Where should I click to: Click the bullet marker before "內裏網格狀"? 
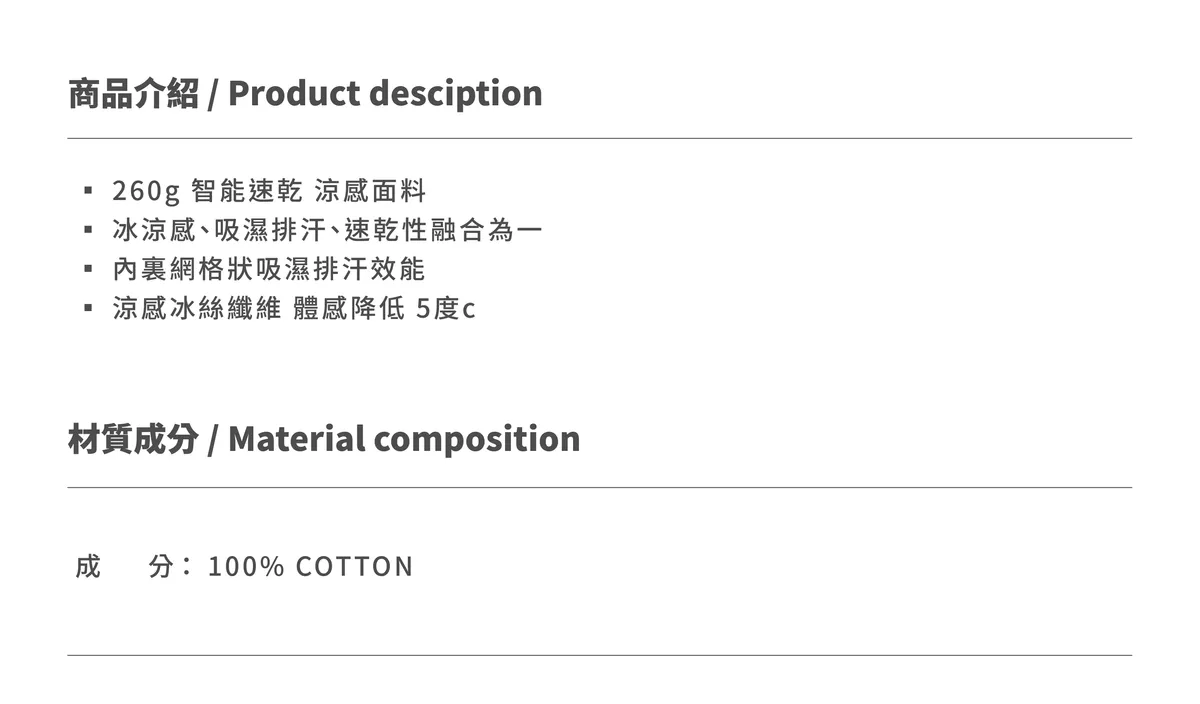point(89,269)
